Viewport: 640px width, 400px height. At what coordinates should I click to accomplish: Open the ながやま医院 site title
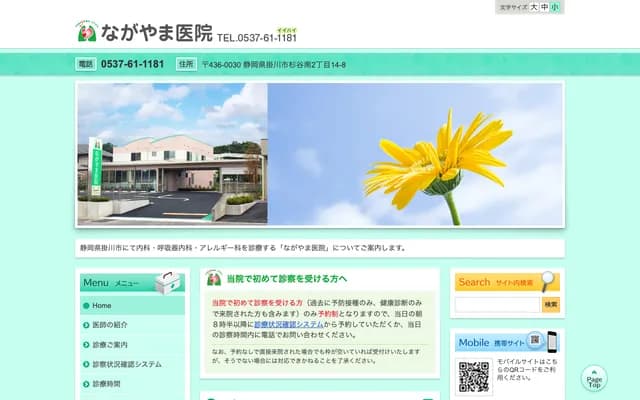157,33
